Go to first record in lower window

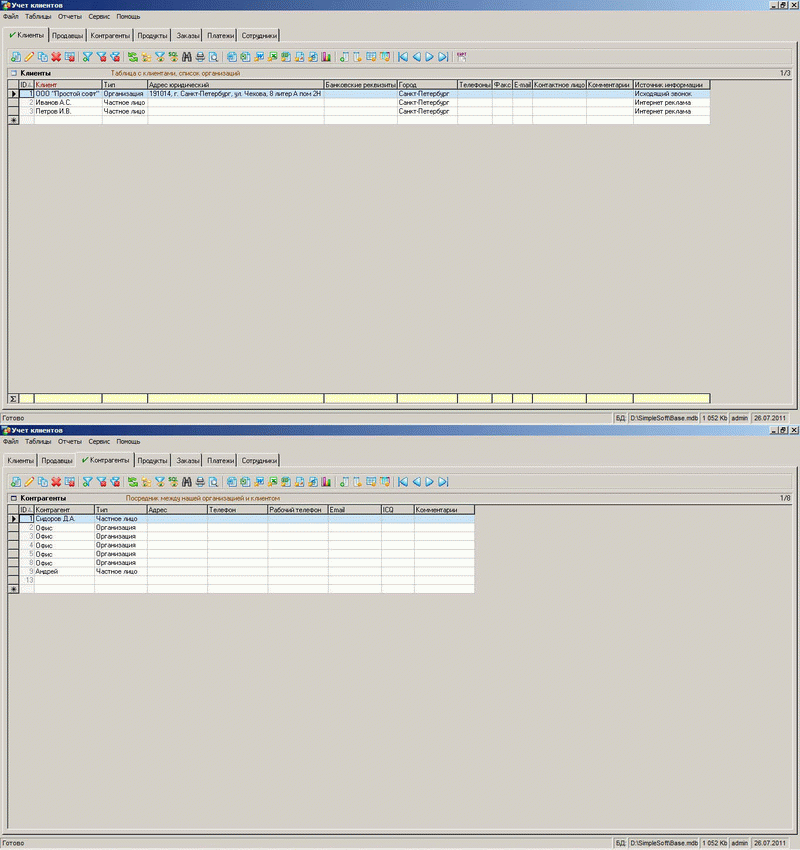404,482
